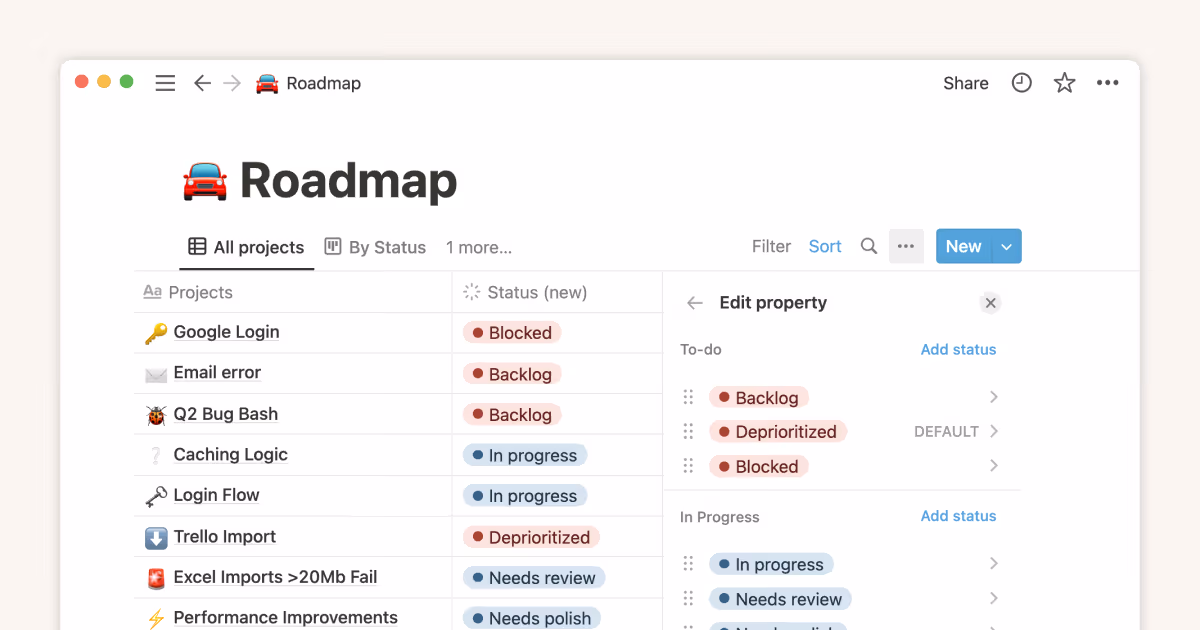Open page history with the clock icon
This screenshot has height=630, width=1200.
1021,83
